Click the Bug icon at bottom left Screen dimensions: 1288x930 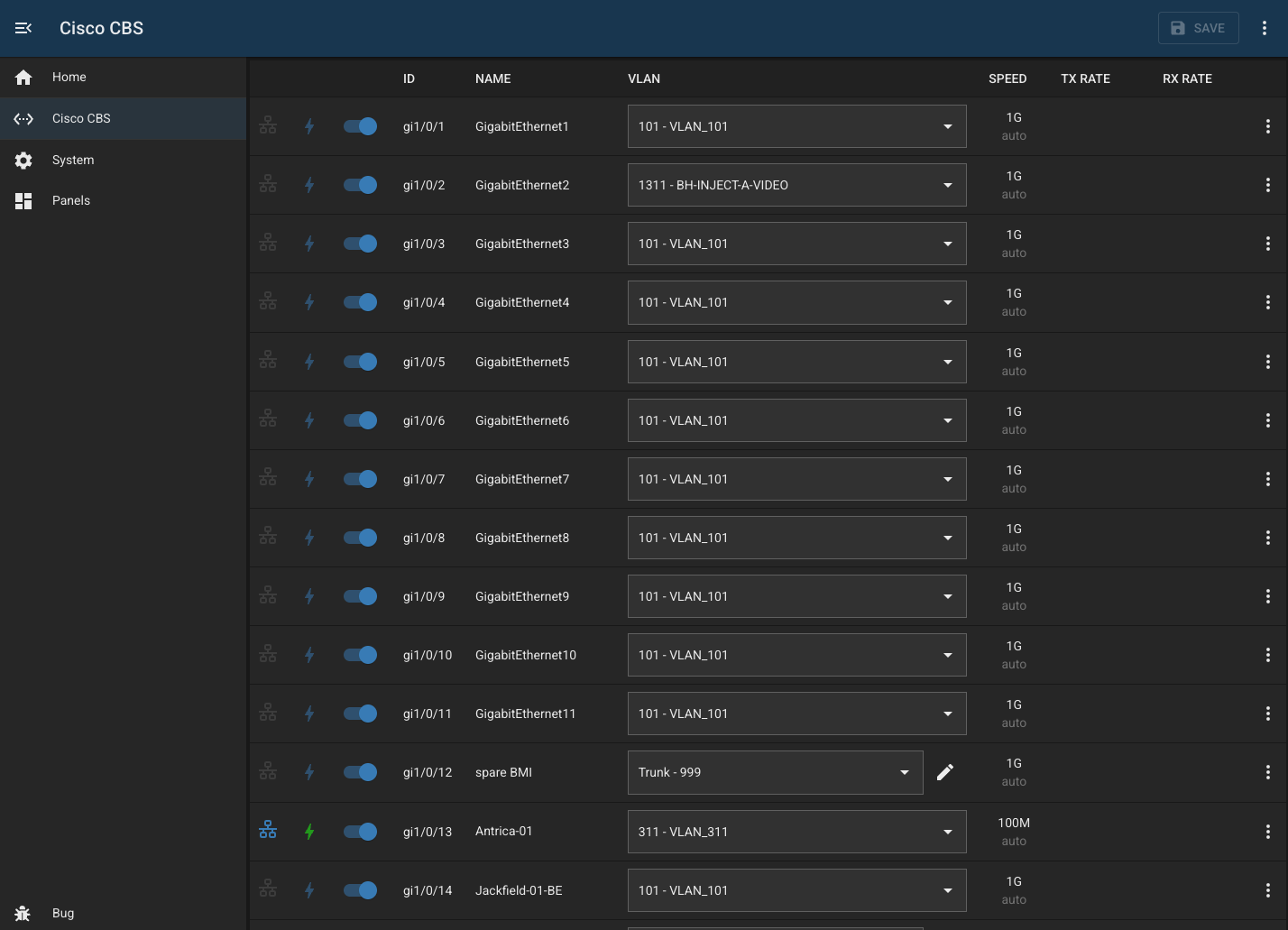click(23, 913)
